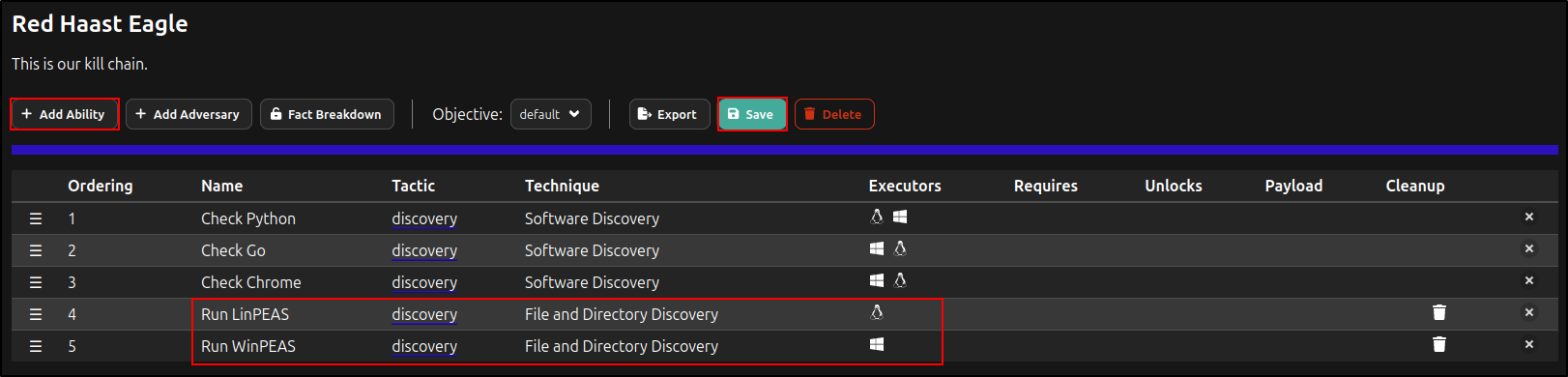This screenshot has width=1568, height=377.
Task: Click the Requires column header
Action: tap(1046, 186)
